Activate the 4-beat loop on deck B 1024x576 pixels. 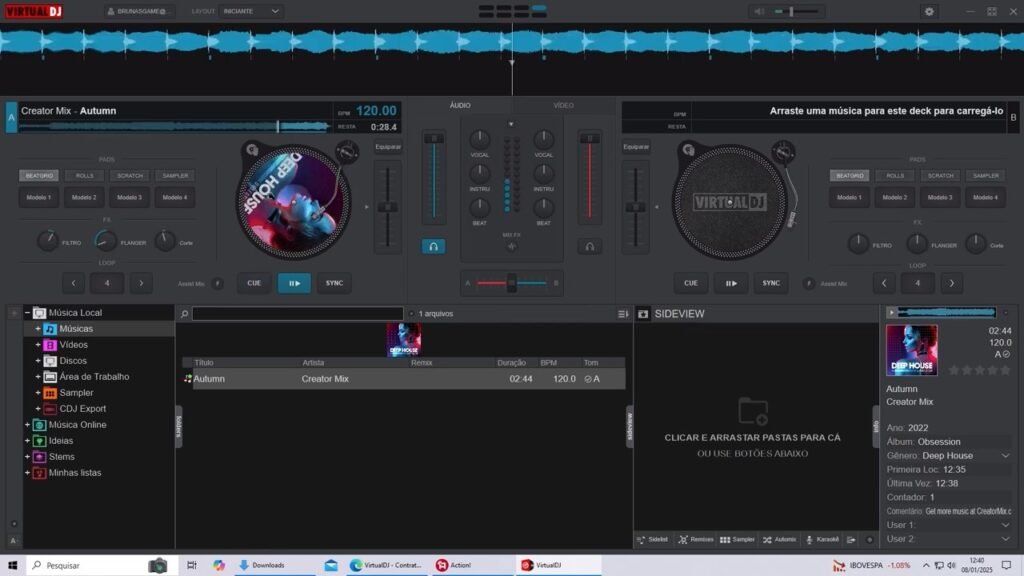(918, 283)
